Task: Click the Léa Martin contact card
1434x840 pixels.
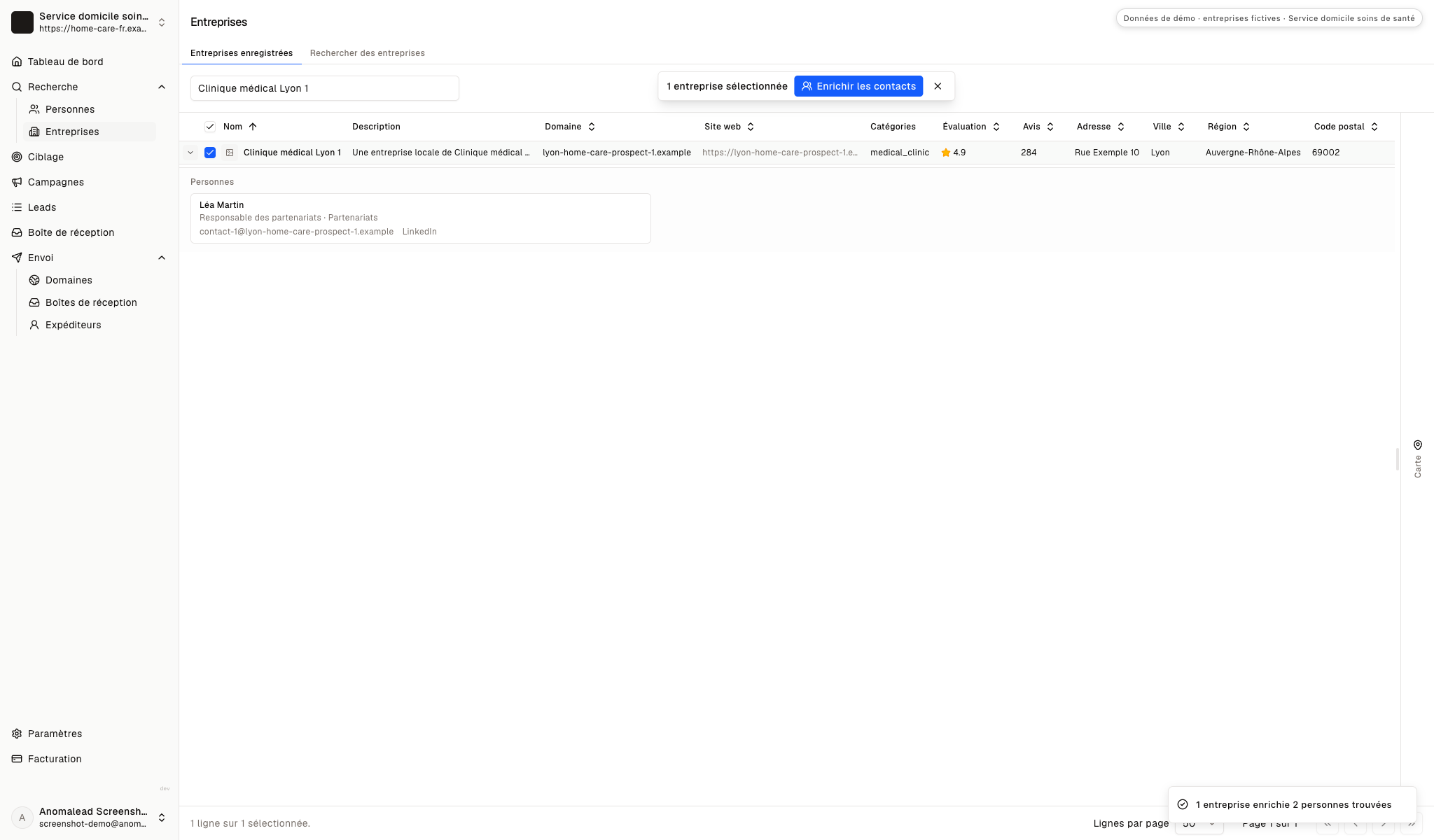Action: click(421, 218)
